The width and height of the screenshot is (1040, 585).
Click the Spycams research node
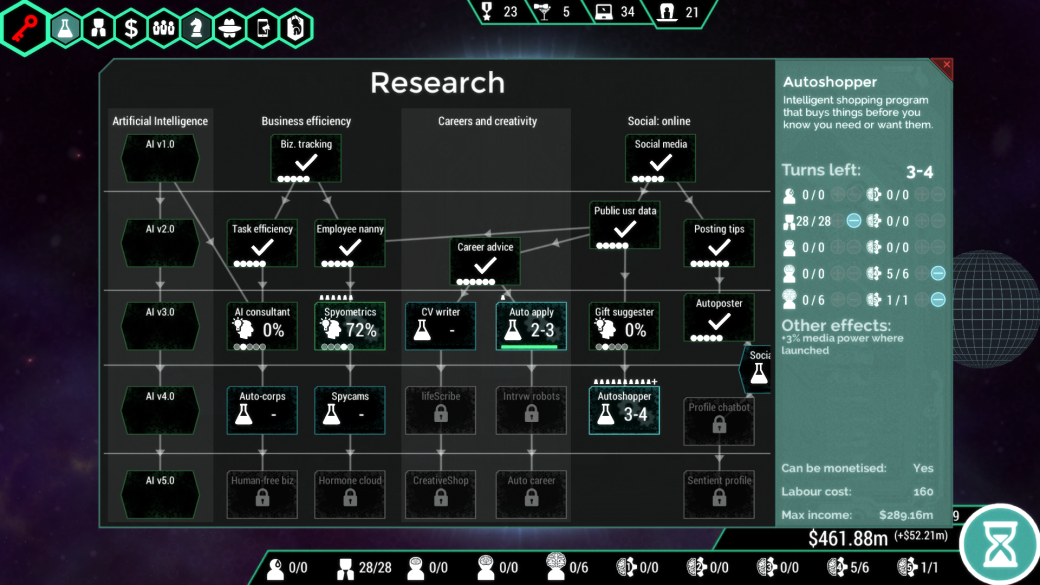(x=350, y=411)
